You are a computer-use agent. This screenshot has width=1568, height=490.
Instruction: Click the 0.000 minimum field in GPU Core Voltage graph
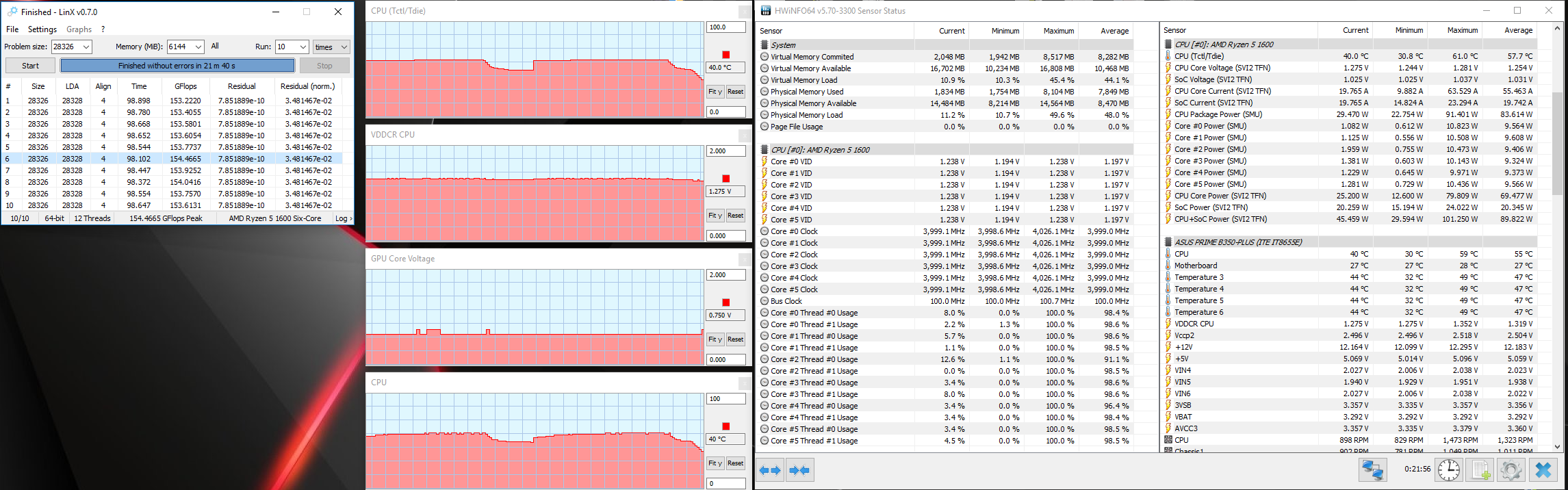[x=725, y=359]
